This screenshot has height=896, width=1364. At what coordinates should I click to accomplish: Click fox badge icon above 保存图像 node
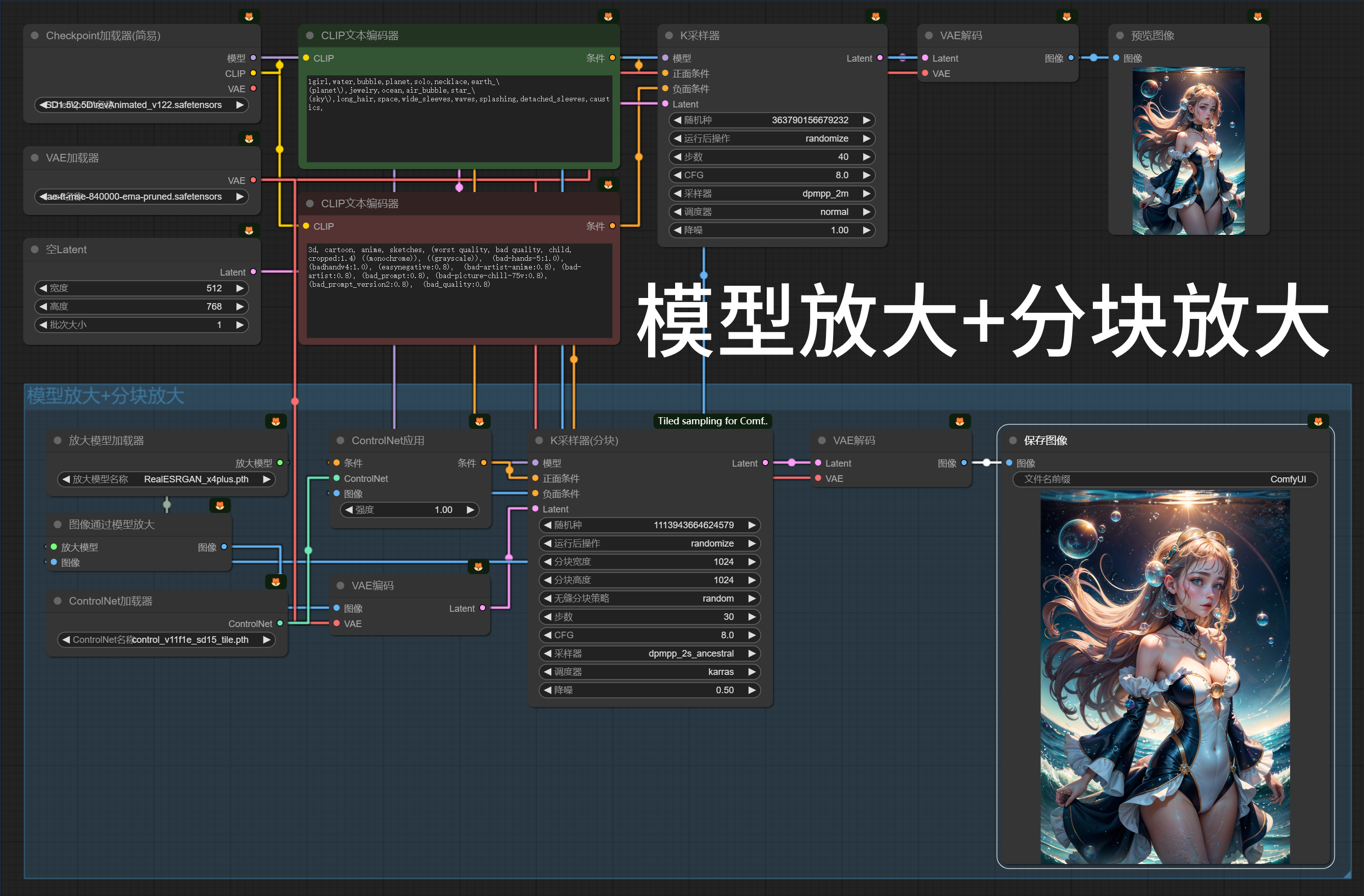pyautogui.click(x=1318, y=422)
